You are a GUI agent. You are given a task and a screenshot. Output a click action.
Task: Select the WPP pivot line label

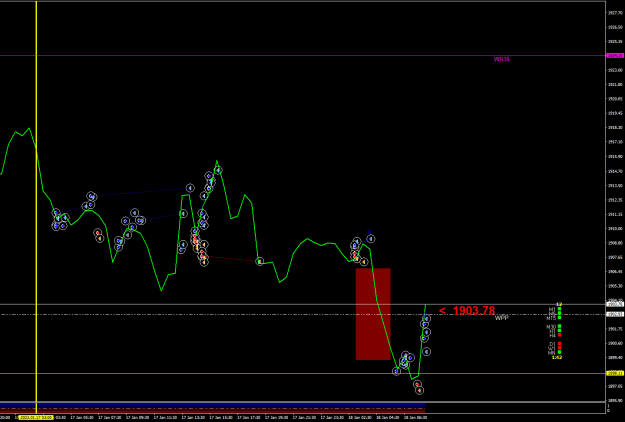pos(501,318)
